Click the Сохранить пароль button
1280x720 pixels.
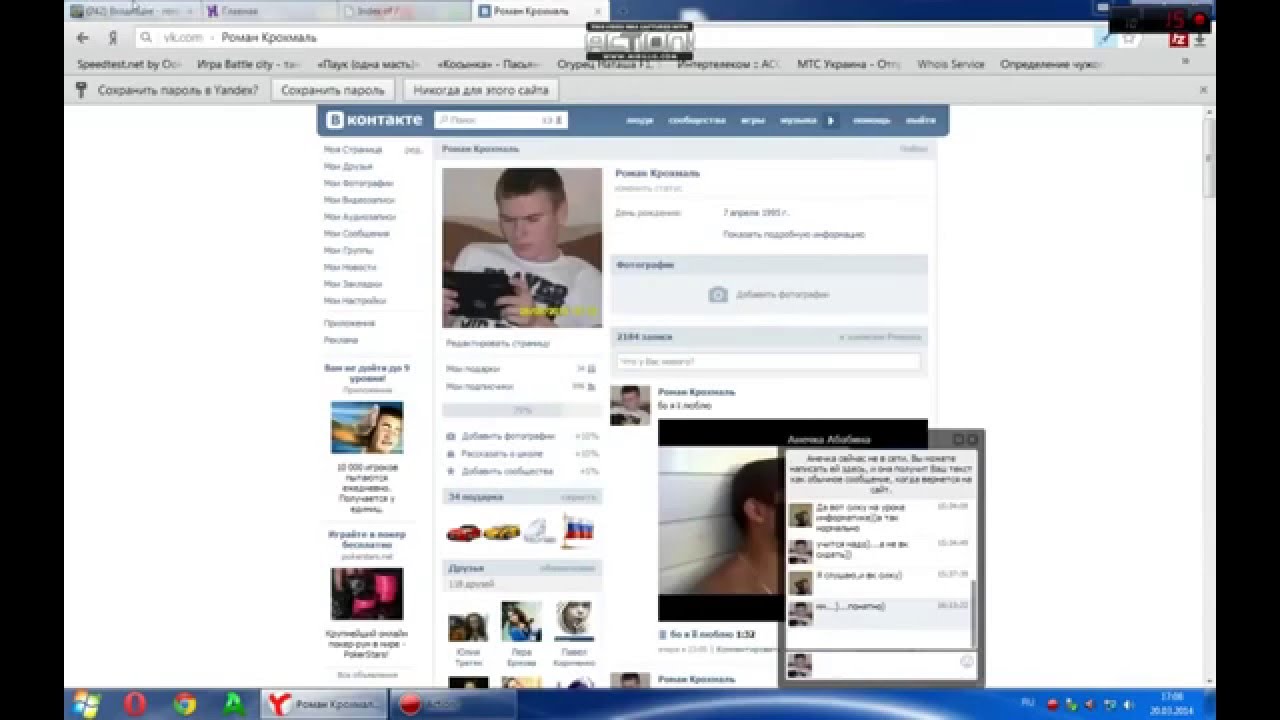[x=333, y=90]
